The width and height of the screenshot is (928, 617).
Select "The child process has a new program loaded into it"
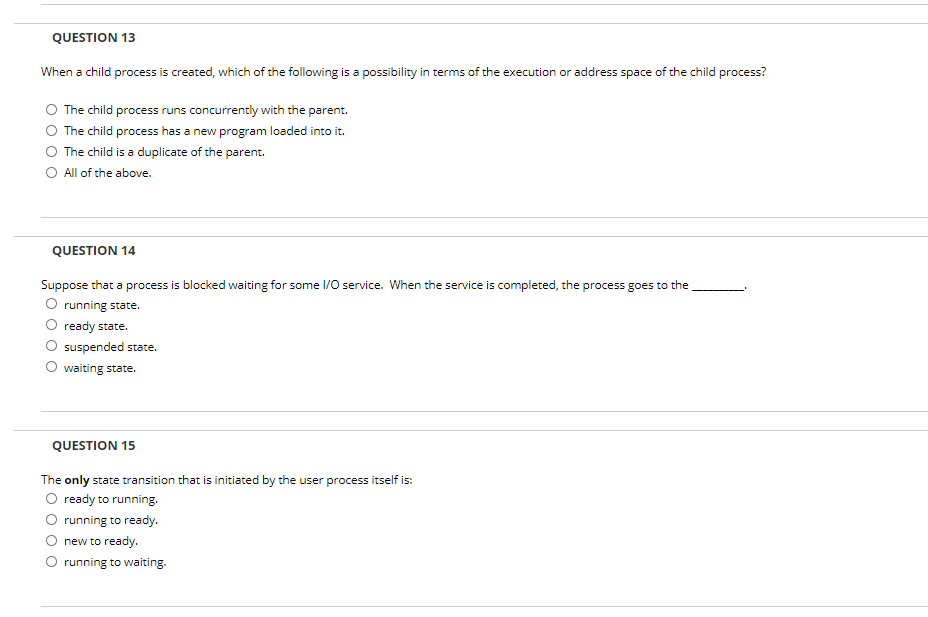click(50, 130)
